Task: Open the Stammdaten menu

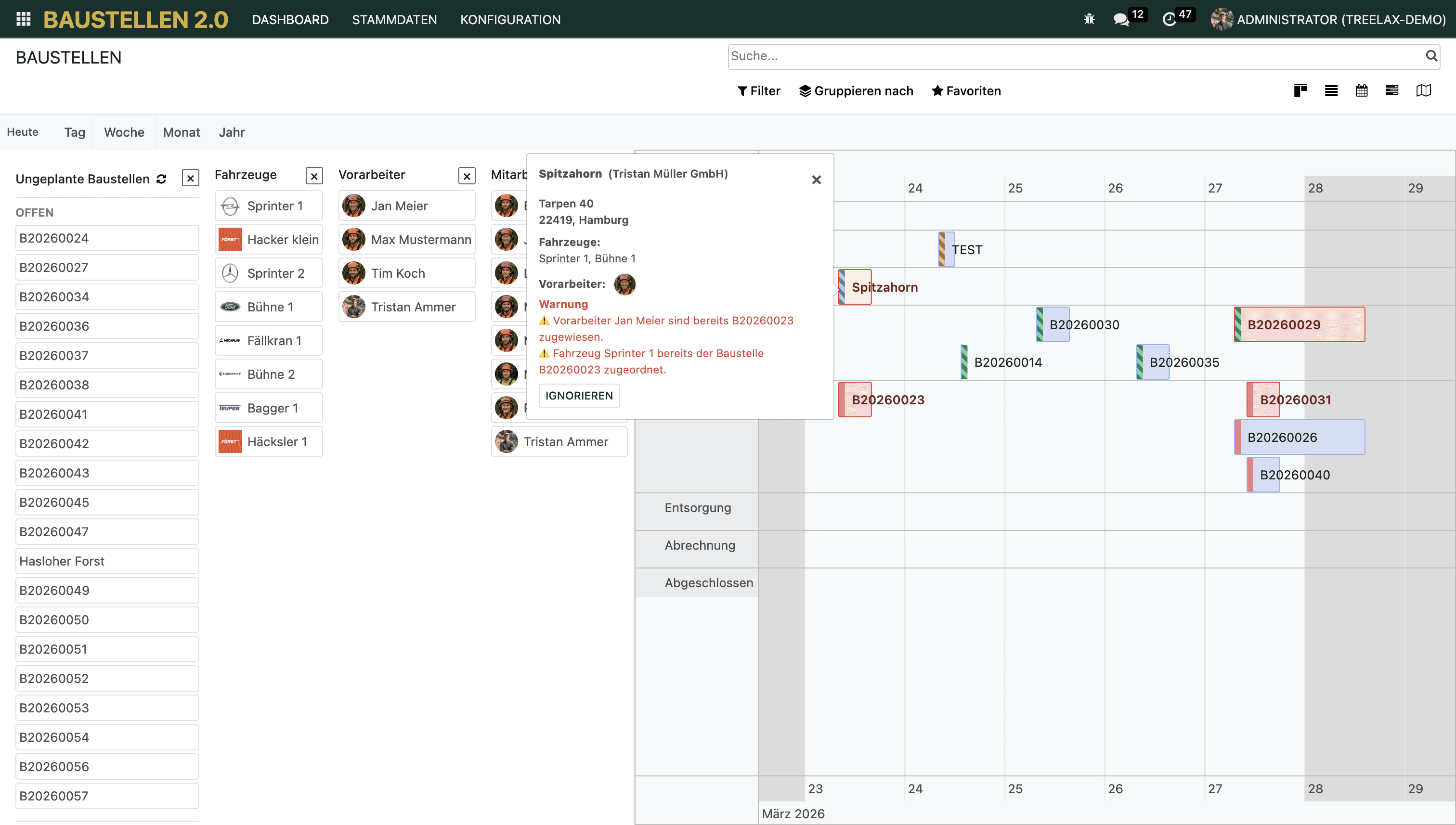Action: tap(394, 19)
